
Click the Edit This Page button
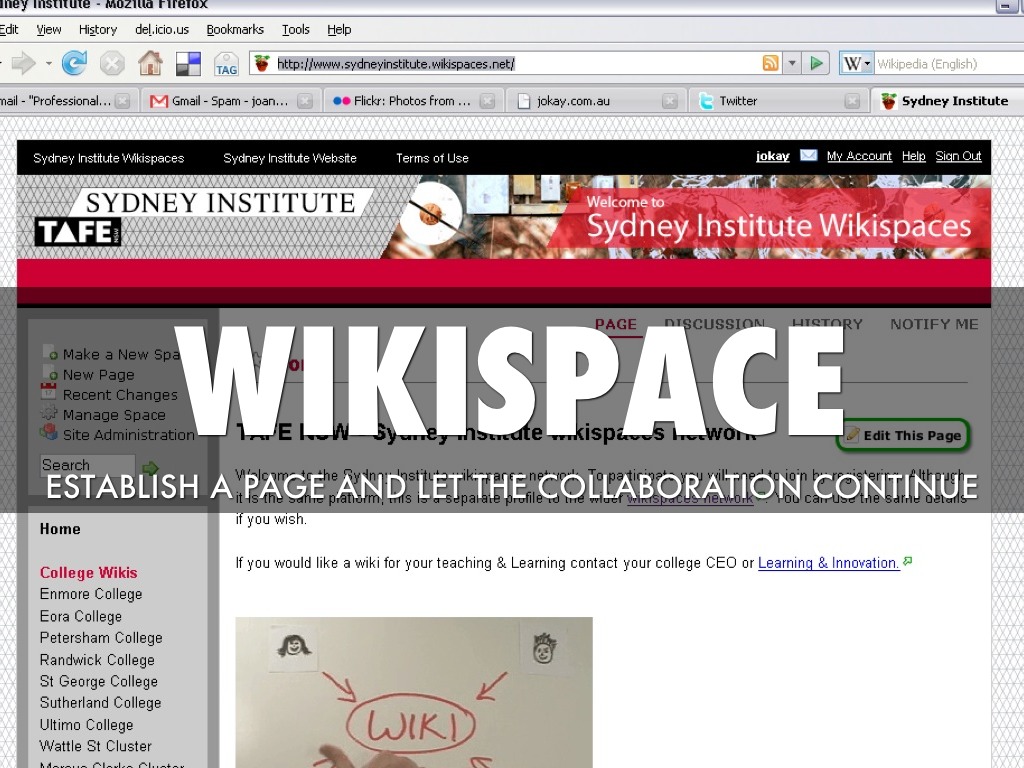(904, 435)
